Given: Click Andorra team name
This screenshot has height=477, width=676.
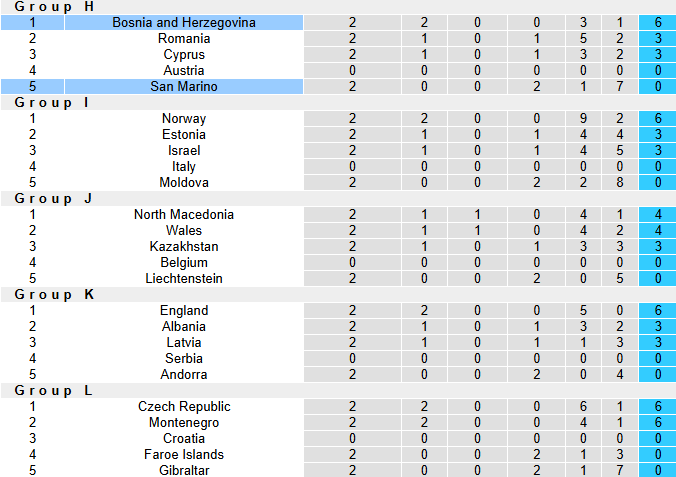Looking at the screenshot, I should coord(184,374).
